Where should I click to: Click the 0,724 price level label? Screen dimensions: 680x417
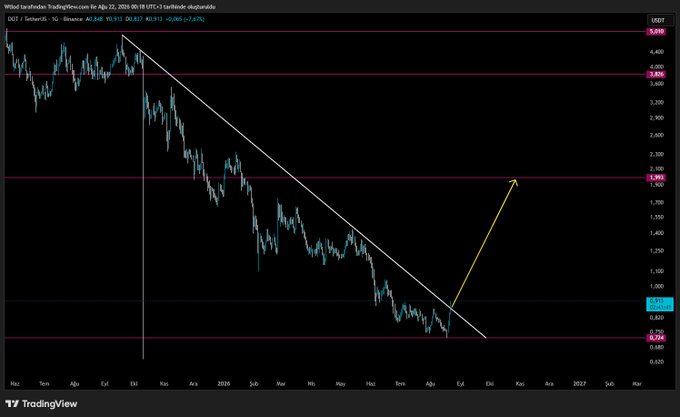656,337
